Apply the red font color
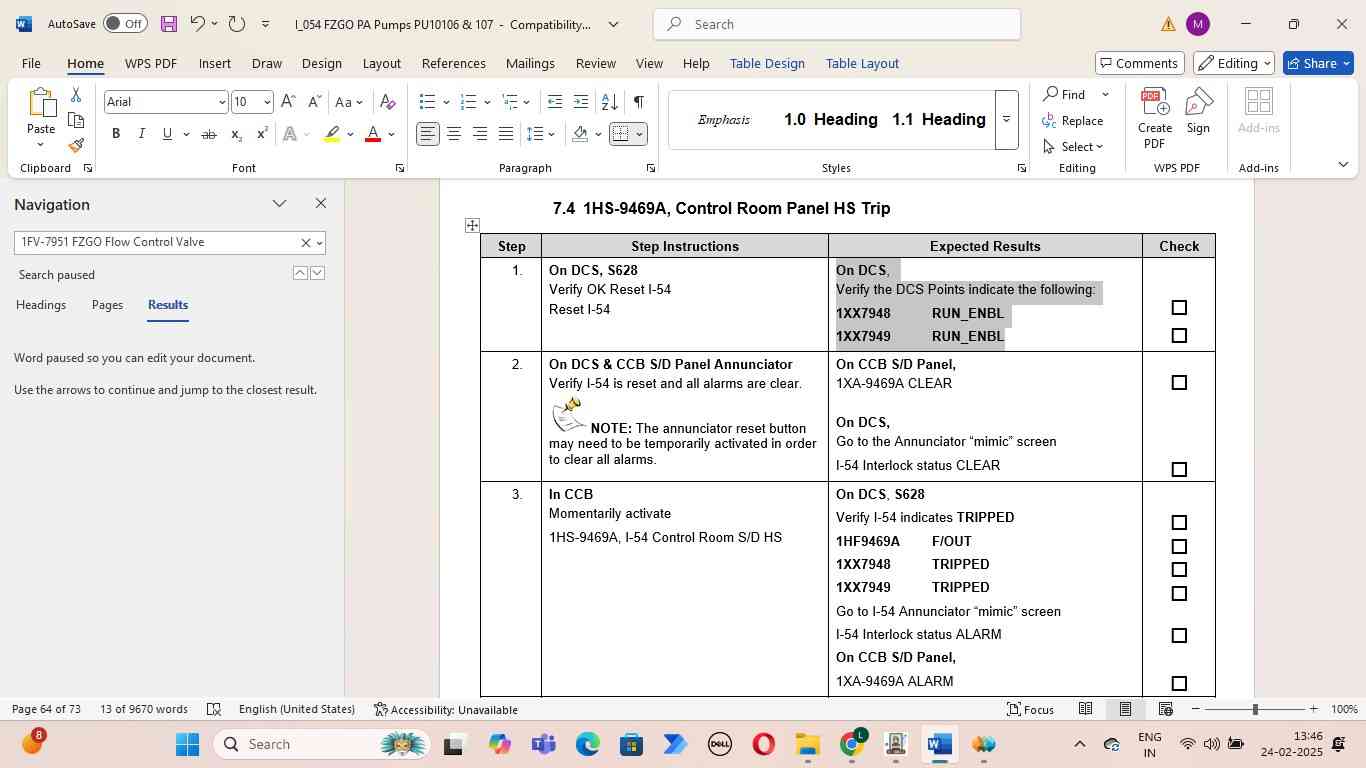 tap(373, 134)
